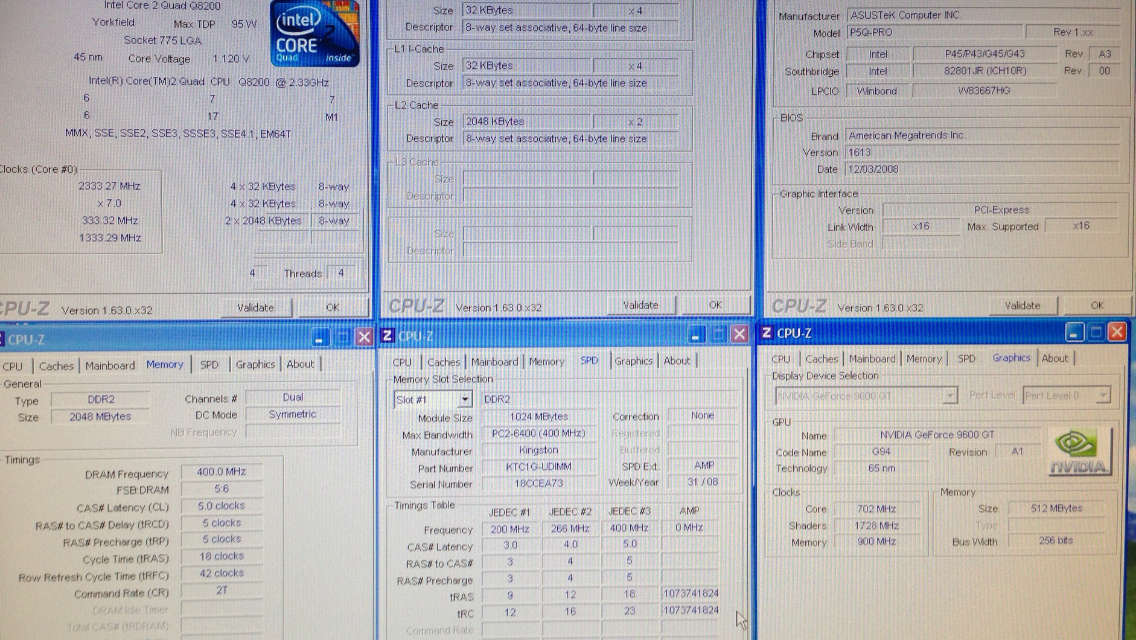Image resolution: width=1136 pixels, height=640 pixels.
Task: Open About tab in the Memory-tab window
Action: point(300,364)
